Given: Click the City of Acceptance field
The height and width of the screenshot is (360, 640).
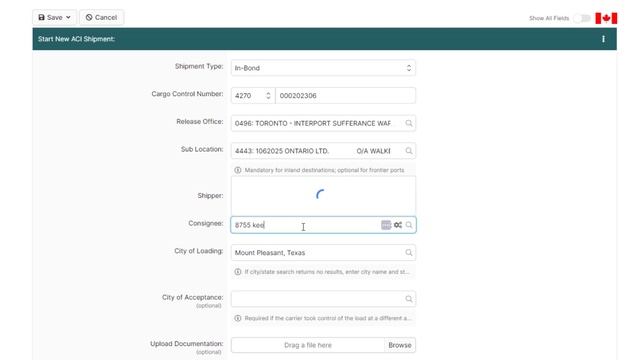Looking at the screenshot, I should [x=323, y=299].
